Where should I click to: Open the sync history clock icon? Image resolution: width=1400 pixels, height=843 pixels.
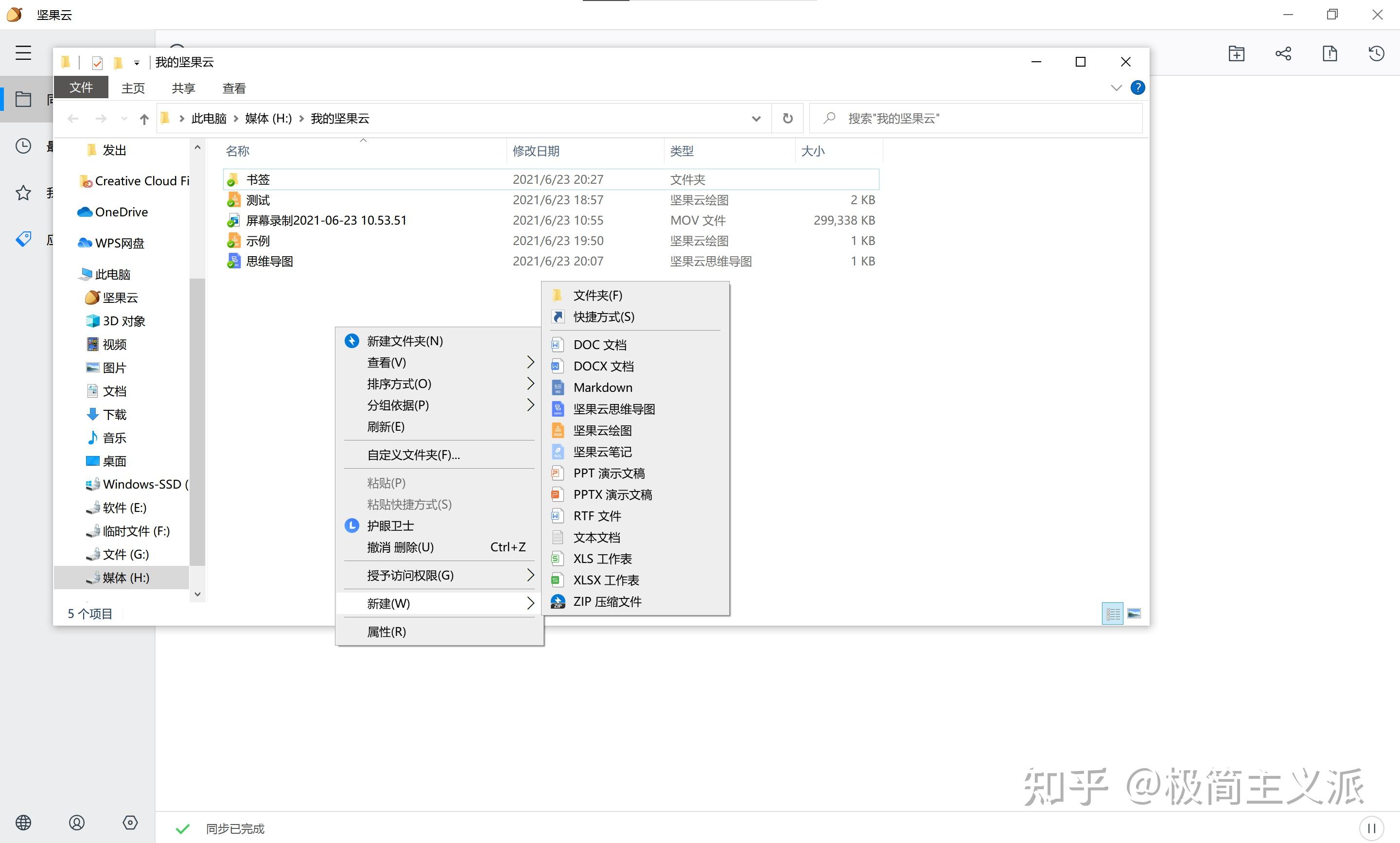1376,54
